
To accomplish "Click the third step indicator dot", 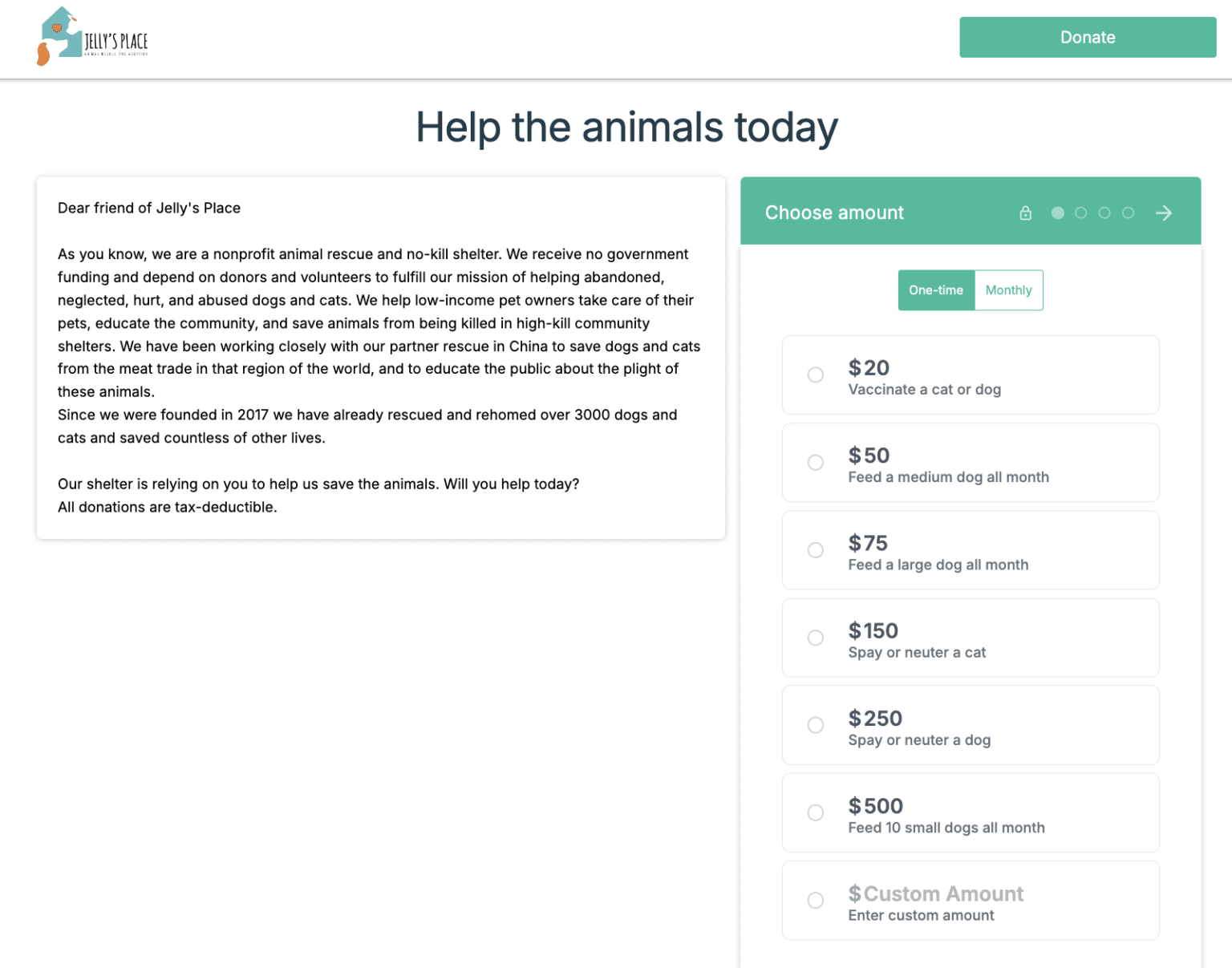I will click(x=1105, y=213).
